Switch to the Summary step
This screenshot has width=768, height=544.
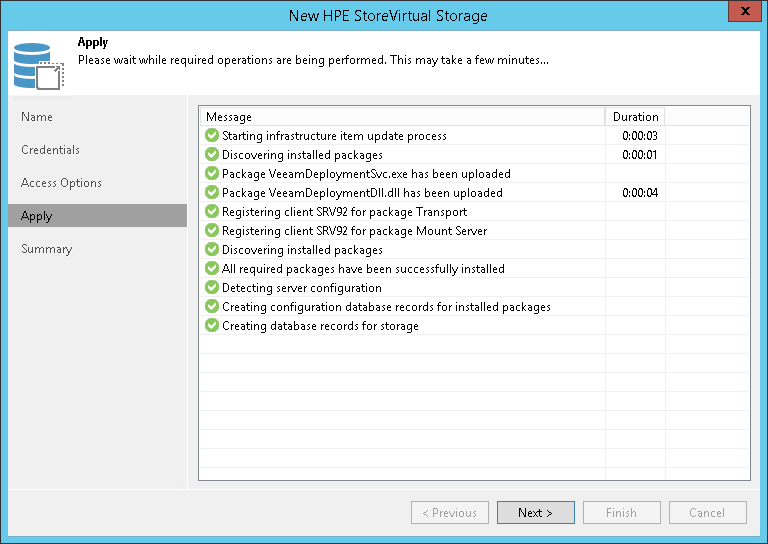tap(46, 249)
